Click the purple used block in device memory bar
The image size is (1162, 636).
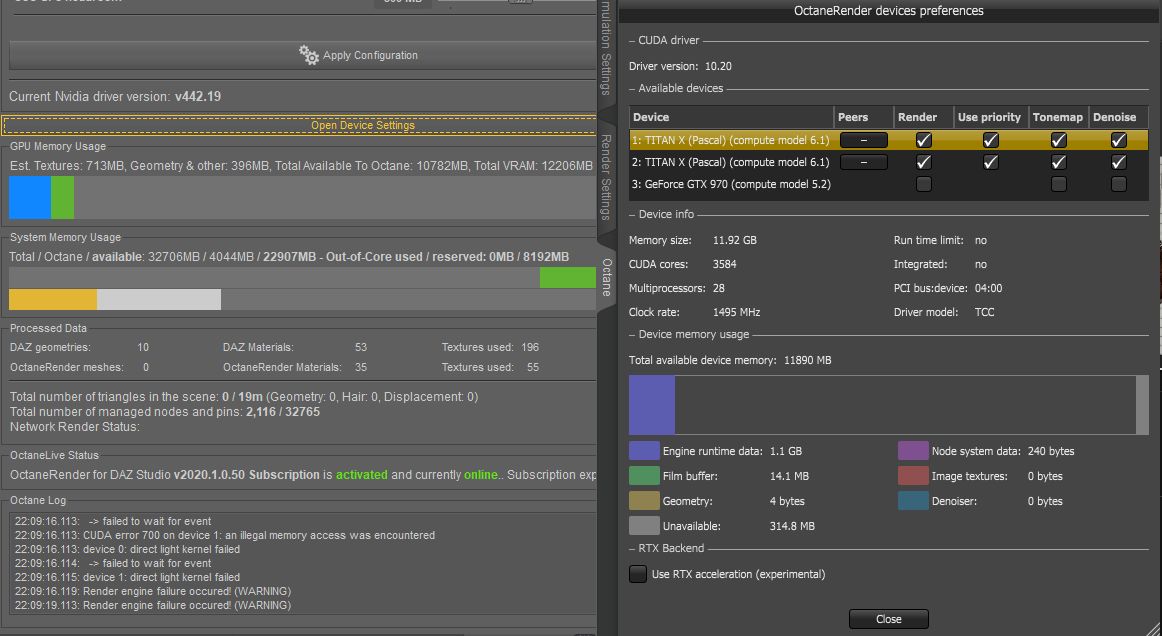[x=652, y=405]
